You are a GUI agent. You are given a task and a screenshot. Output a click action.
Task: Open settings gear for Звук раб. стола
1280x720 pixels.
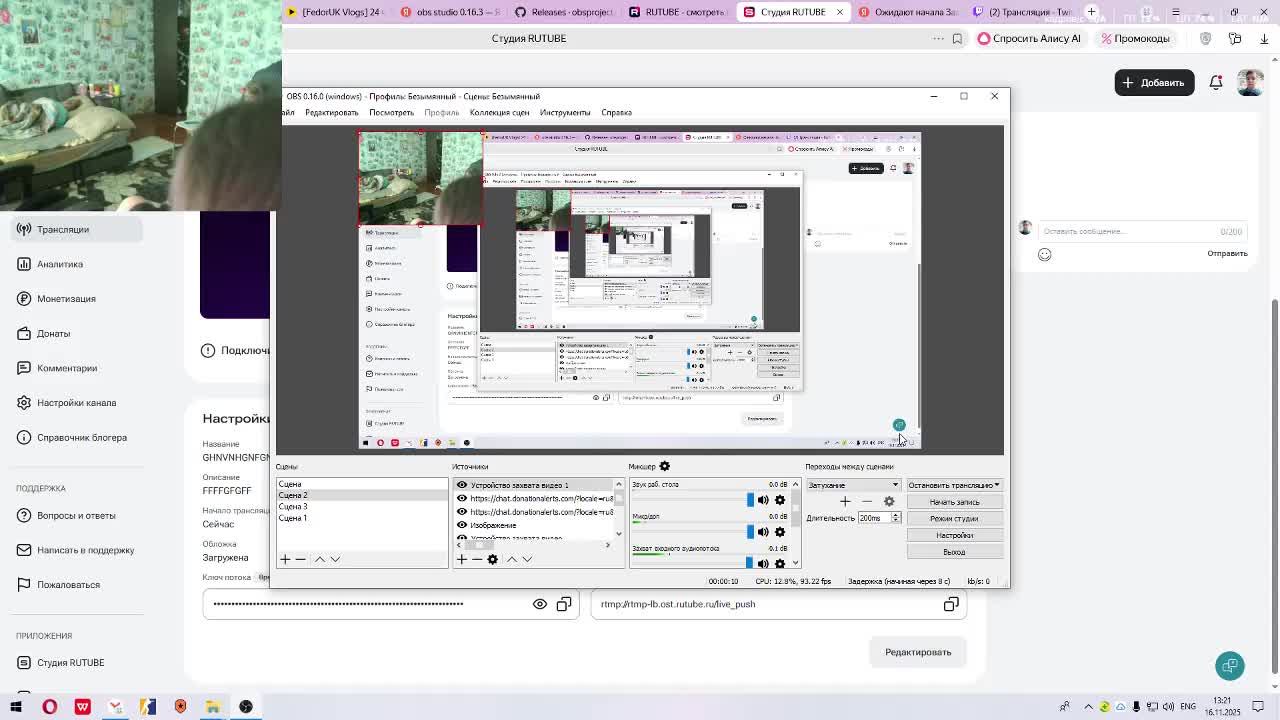click(x=780, y=500)
